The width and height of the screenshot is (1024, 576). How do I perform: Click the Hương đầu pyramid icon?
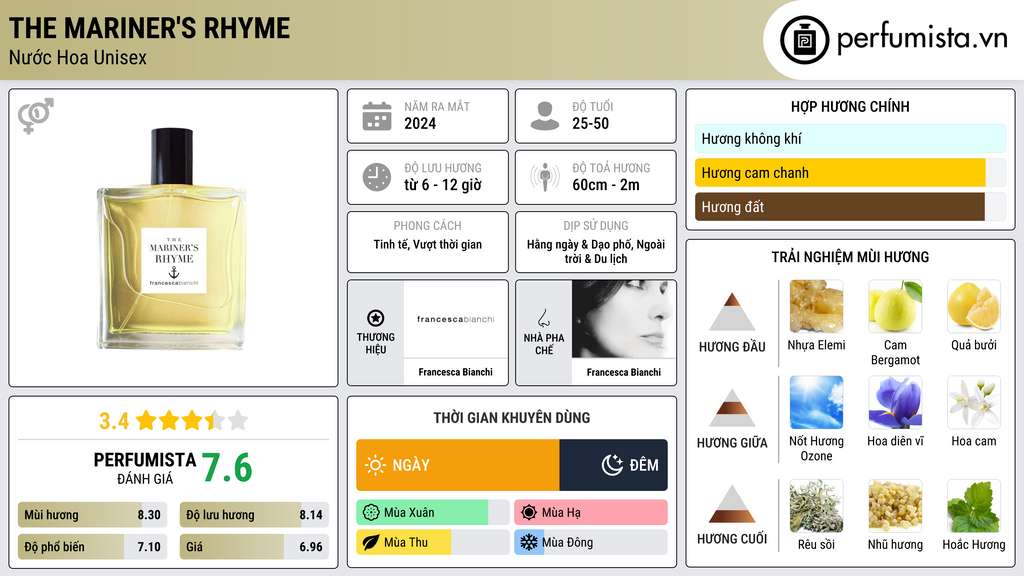pos(732,312)
